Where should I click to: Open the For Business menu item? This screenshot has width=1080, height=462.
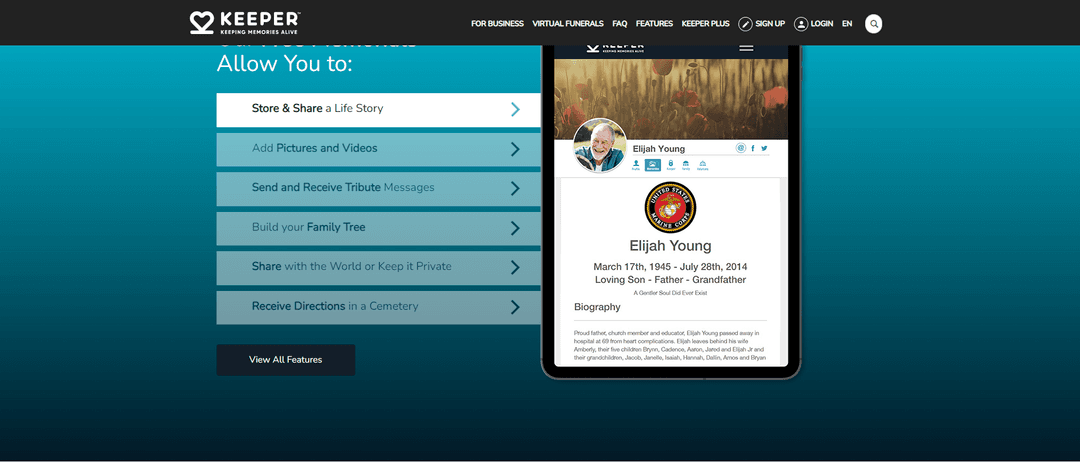pyautogui.click(x=497, y=23)
